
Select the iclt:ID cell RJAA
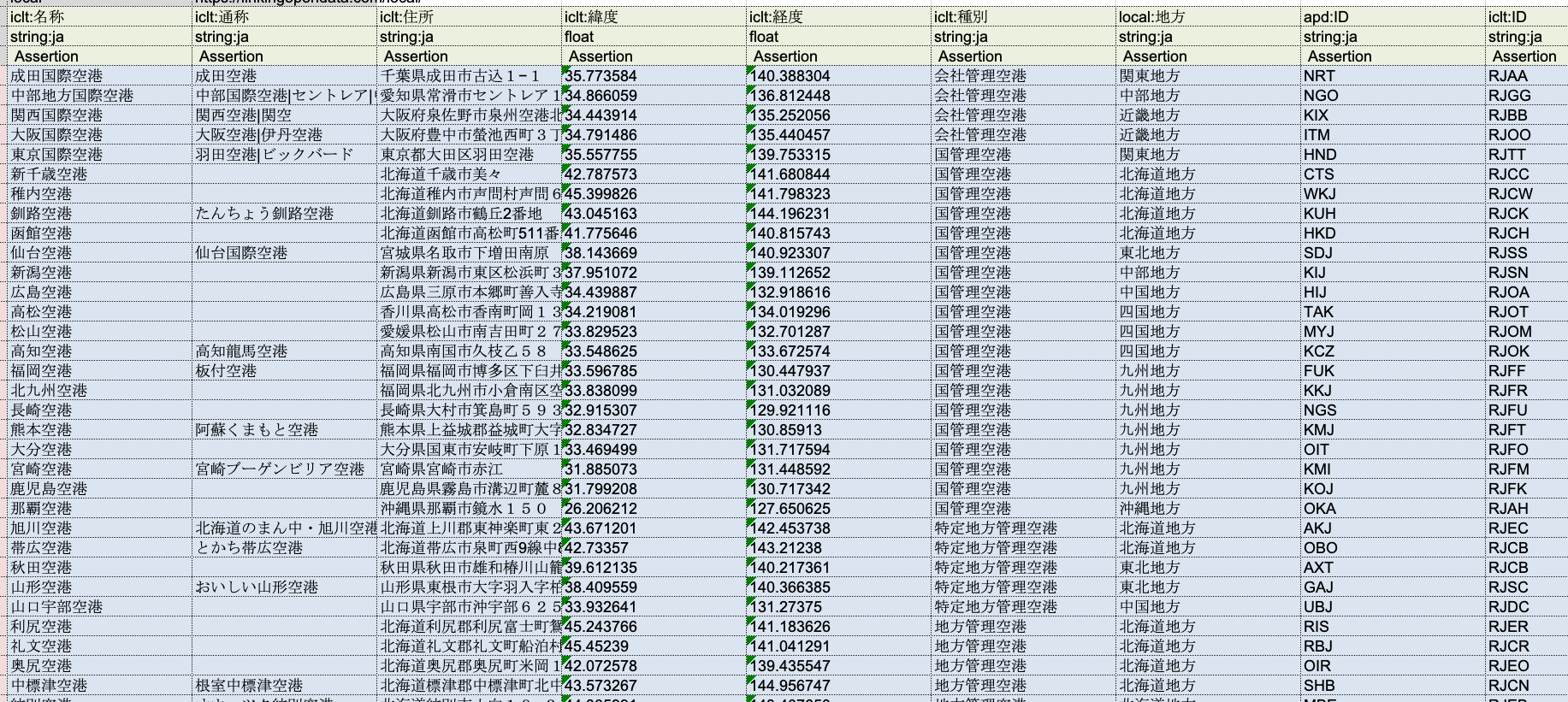[1527, 76]
